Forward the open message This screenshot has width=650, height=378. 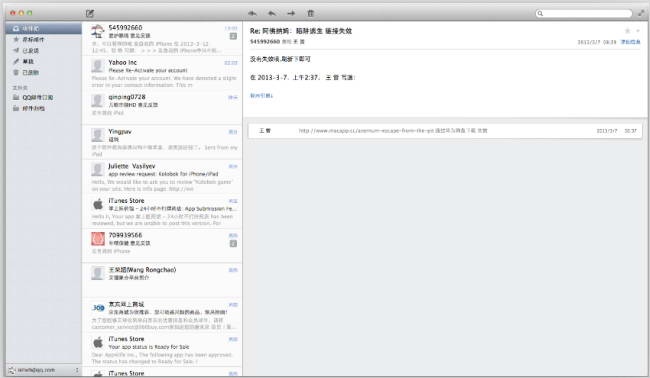pyautogui.click(x=291, y=13)
